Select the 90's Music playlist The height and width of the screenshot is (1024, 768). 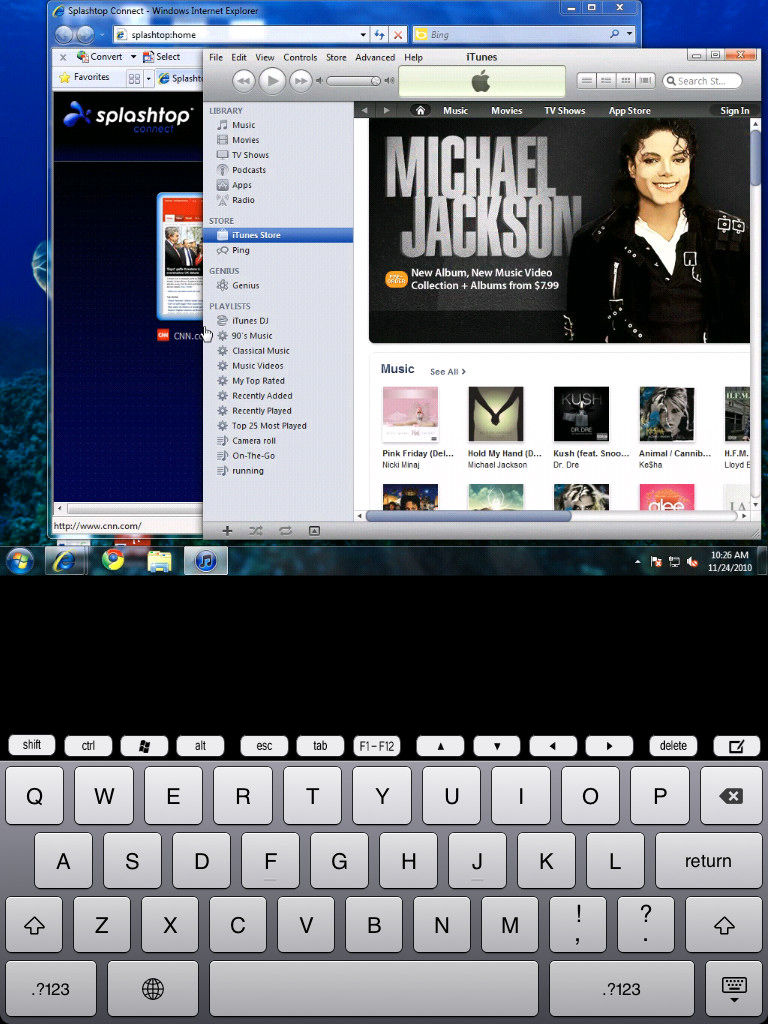251,336
